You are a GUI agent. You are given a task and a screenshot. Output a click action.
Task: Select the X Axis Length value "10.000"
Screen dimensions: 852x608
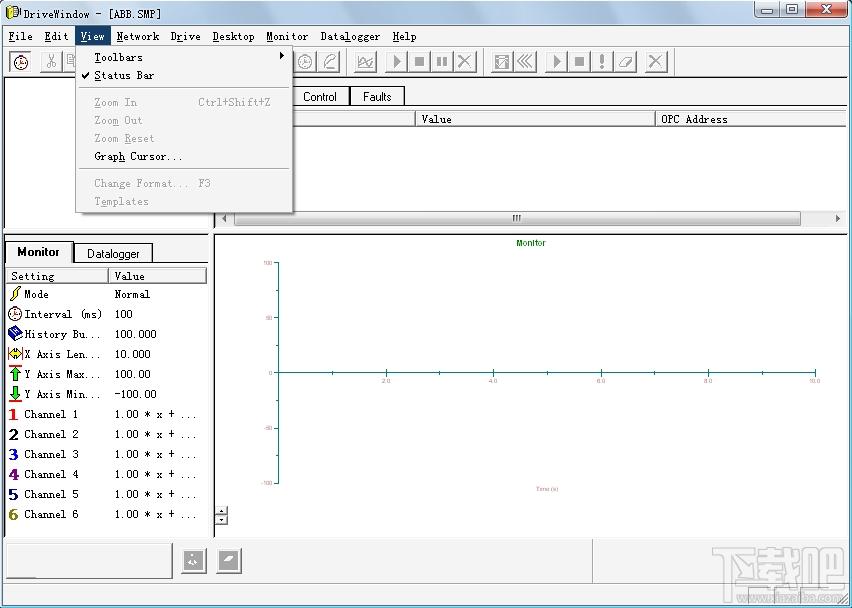tap(133, 354)
